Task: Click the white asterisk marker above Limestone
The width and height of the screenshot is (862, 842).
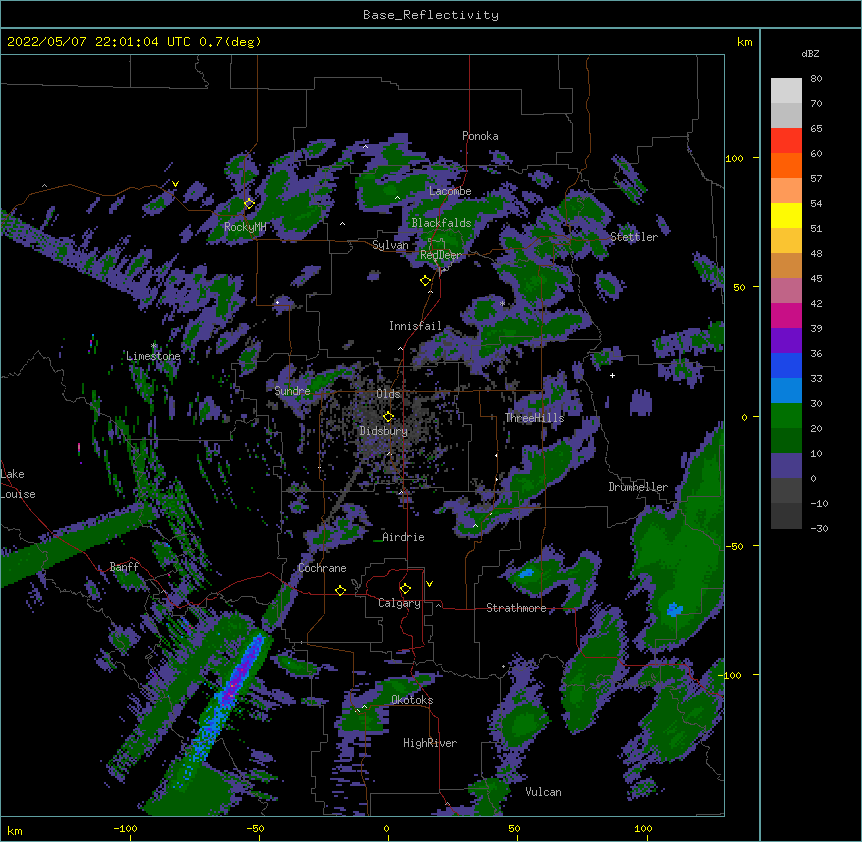Action: 153,346
